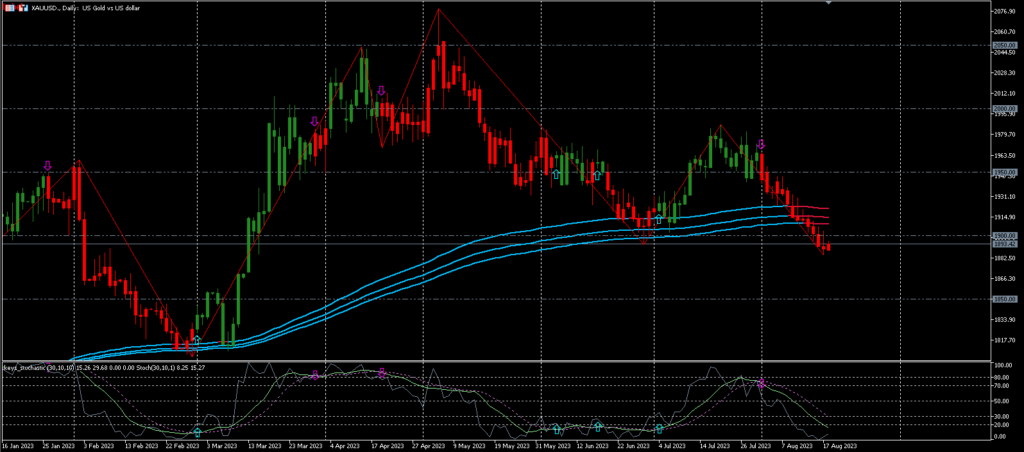The width and height of the screenshot is (1024, 452).
Task: Select the magenta sell arrow at 26 Jul 2023 on price chart
Action: click(761, 144)
